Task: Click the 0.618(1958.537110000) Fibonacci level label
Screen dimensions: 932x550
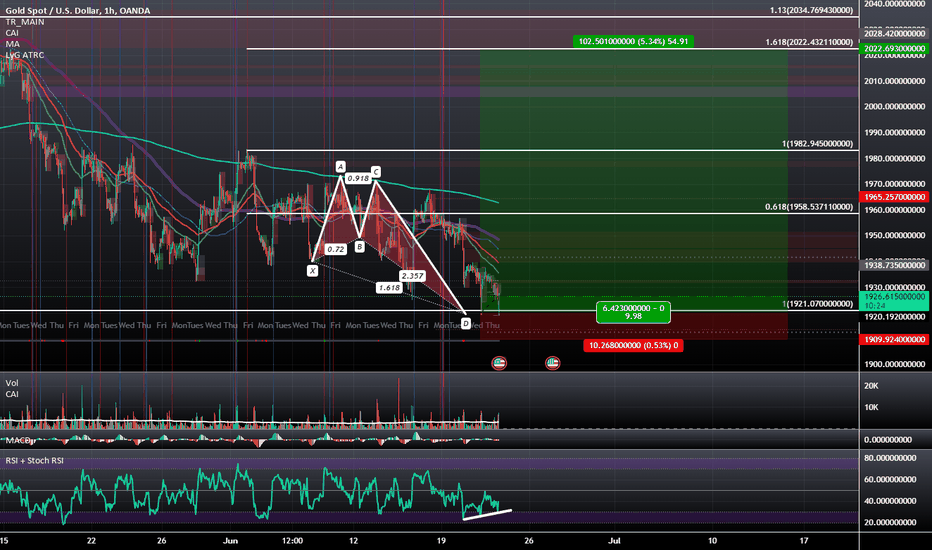Action: pos(809,207)
